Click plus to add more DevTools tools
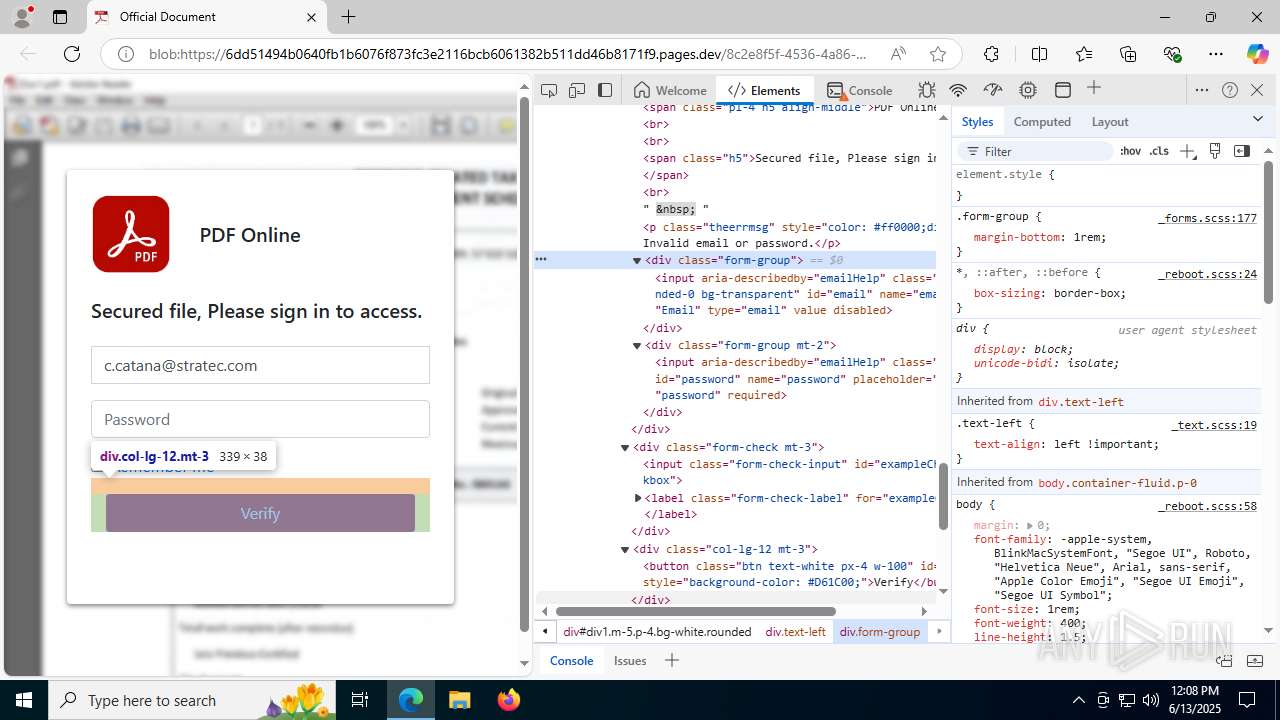The height and width of the screenshot is (720, 1280). coord(1094,88)
